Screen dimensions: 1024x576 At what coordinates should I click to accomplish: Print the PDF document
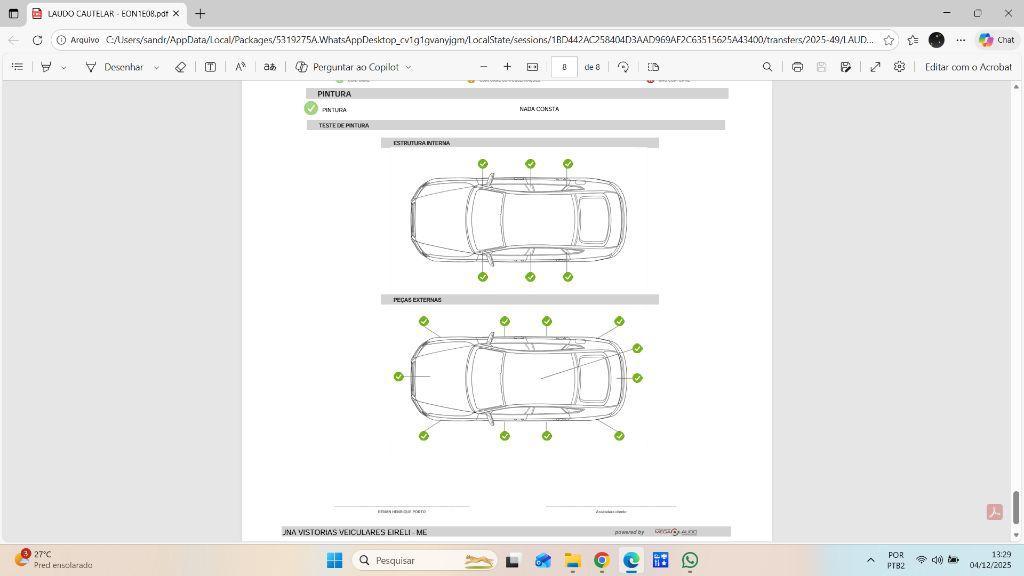tap(797, 67)
